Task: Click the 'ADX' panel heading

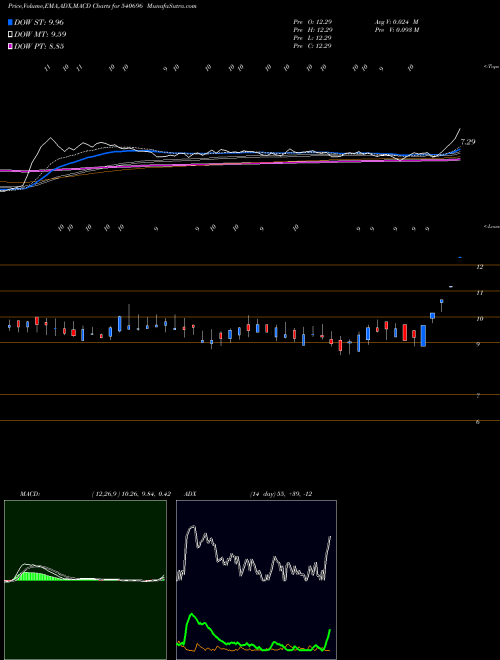Action: coord(190,494)
